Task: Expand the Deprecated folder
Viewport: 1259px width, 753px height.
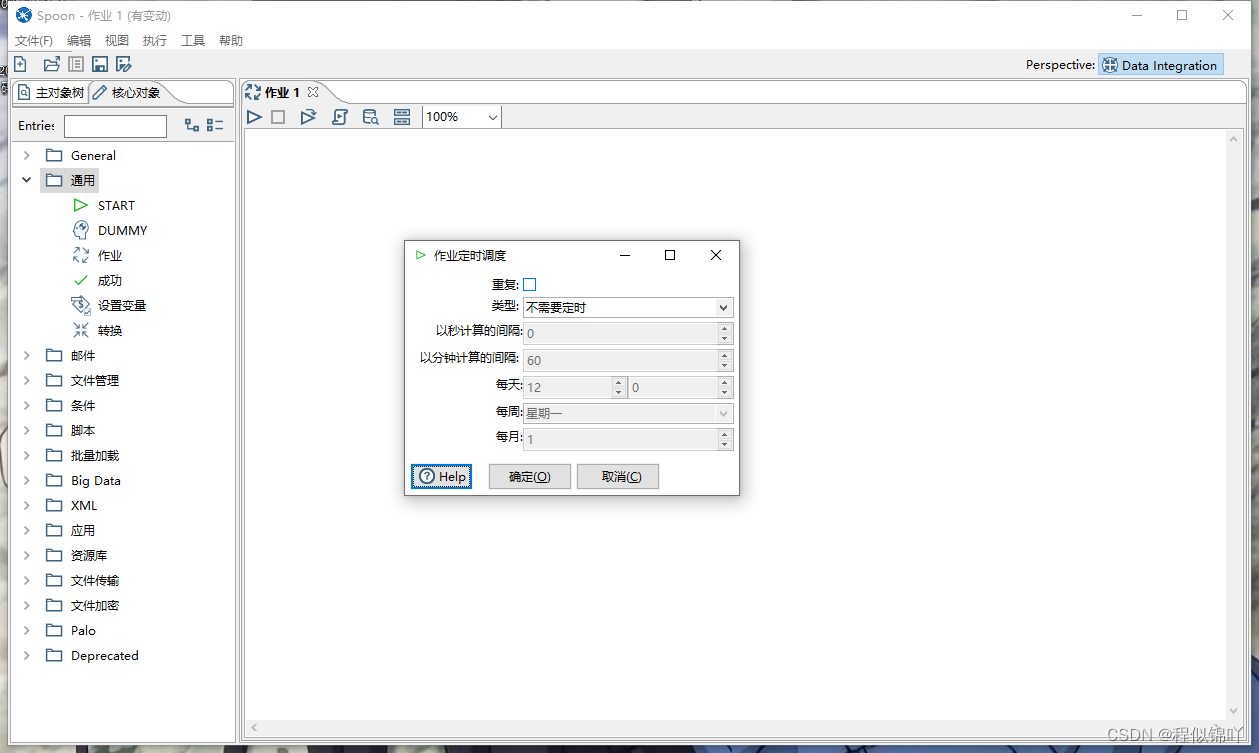Action: tap(27, 655)
